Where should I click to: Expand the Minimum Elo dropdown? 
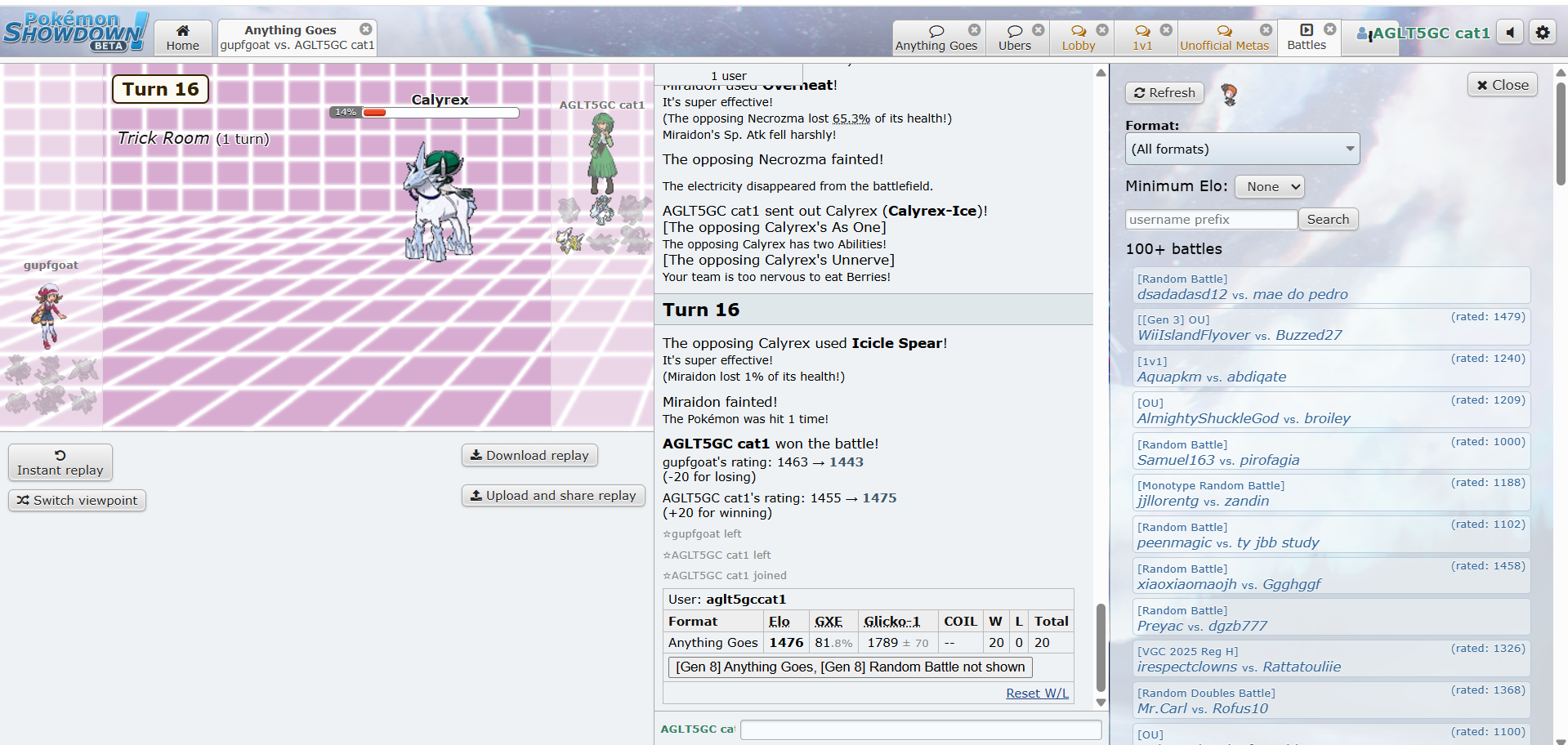click(1269, 186)
